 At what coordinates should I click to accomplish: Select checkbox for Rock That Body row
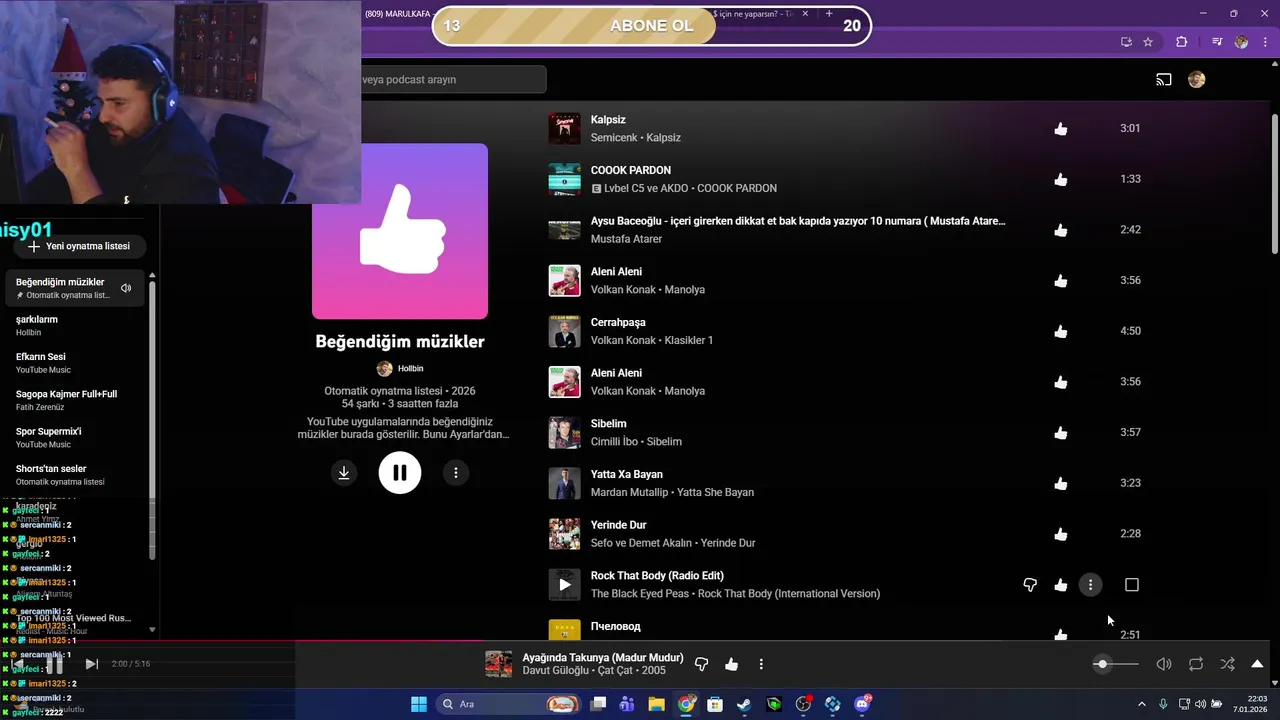tap(1132, 585)
